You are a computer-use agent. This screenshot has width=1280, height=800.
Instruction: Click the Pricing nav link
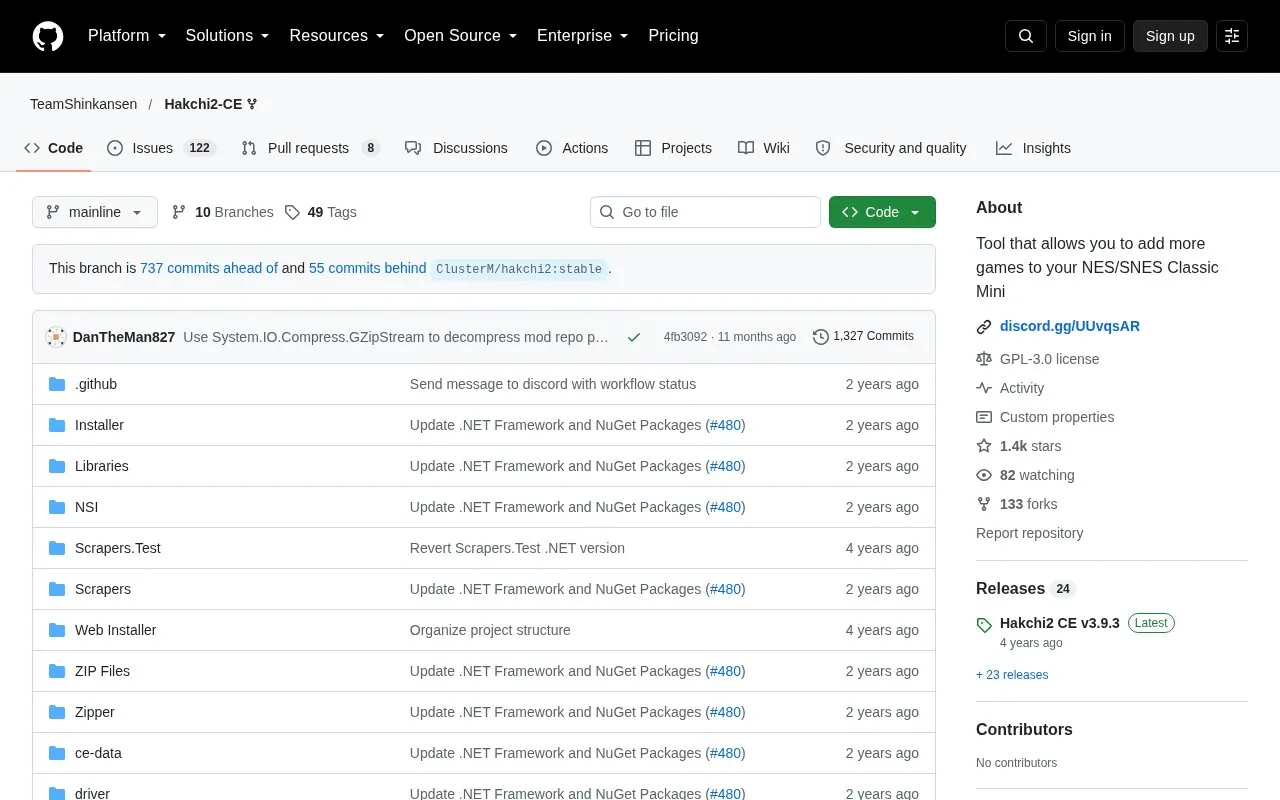pyautogui.click(x=673, y=36)
